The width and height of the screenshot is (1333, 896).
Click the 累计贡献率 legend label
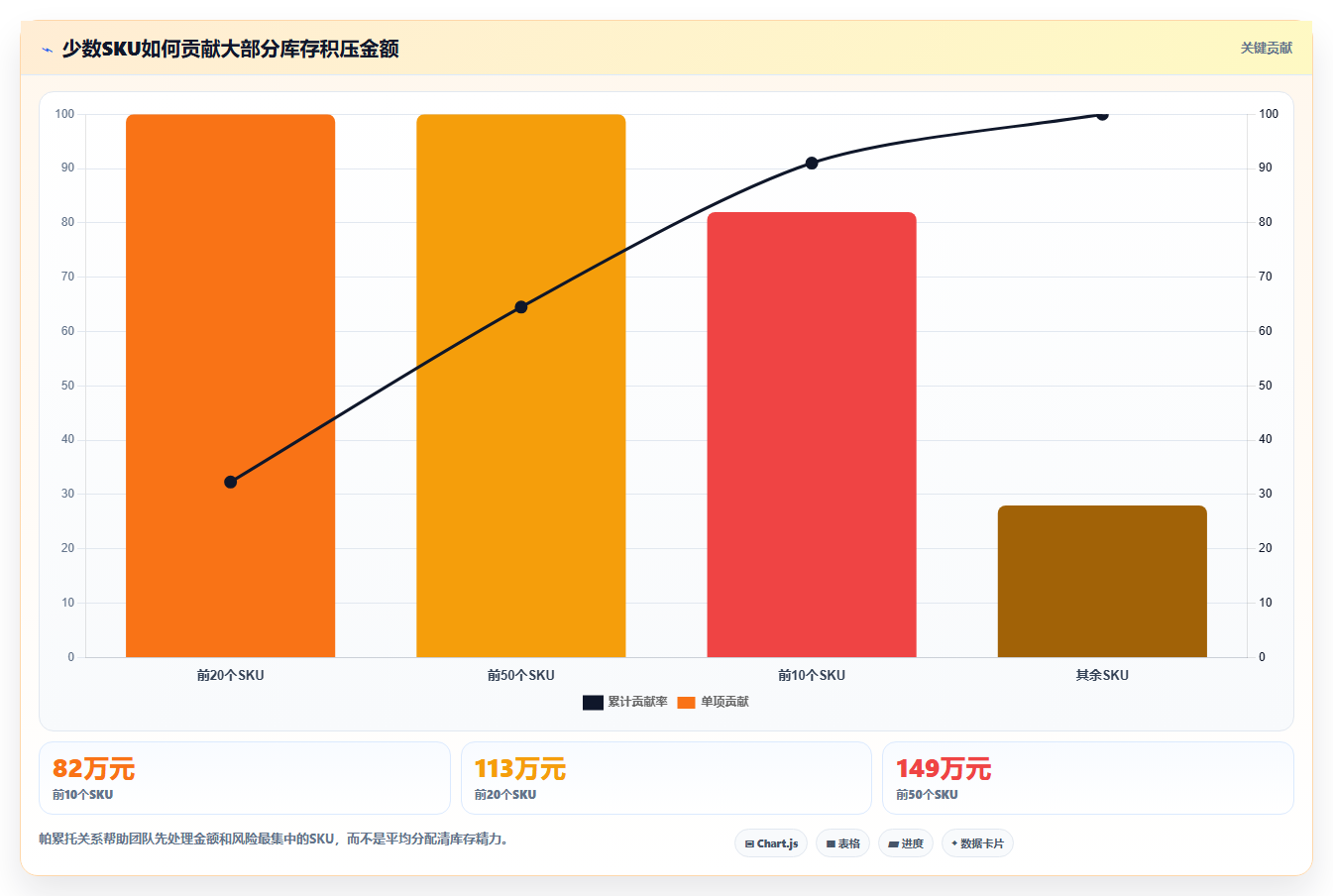pyautogui.click(x=637, y=702)
